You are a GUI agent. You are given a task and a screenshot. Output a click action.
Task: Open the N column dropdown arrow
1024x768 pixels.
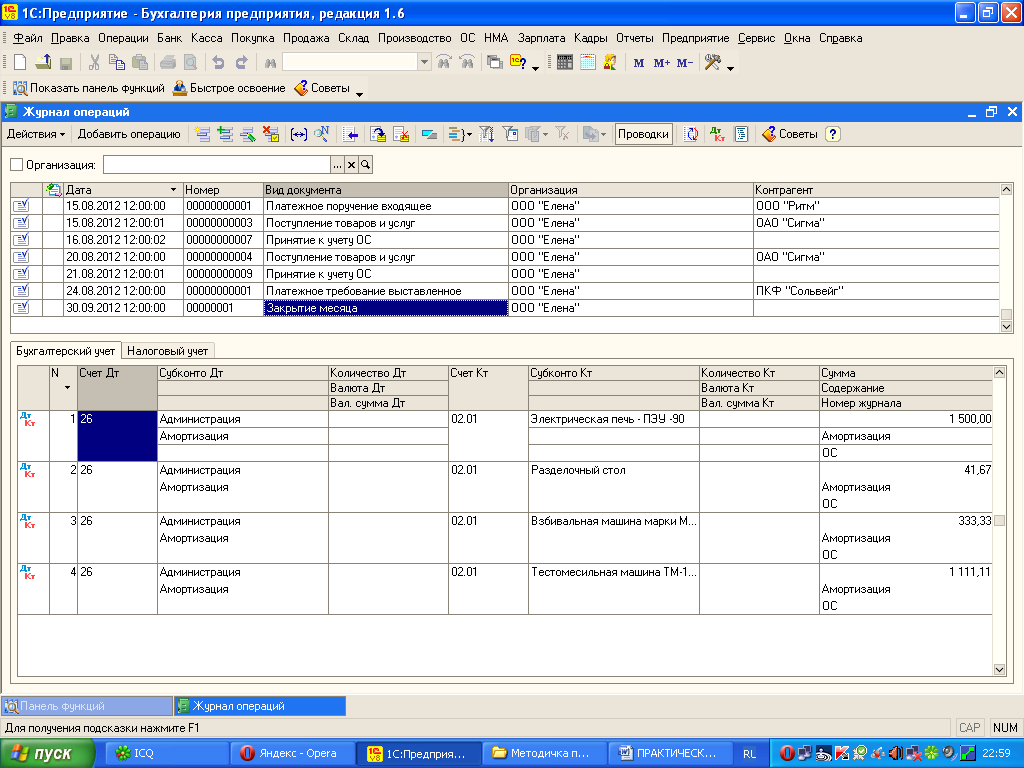click(67, 388)
